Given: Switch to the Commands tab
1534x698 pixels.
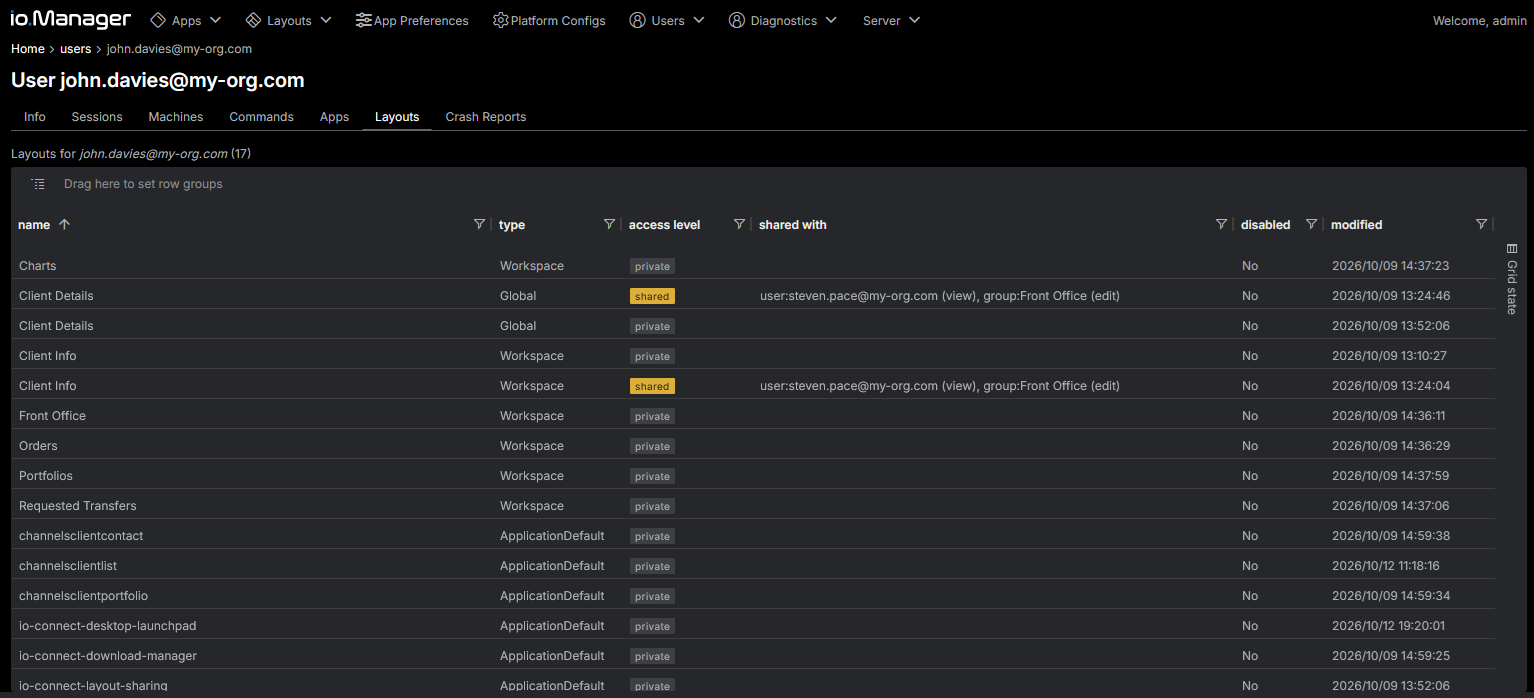Looking at the screenshot, I should coord(262,117).
